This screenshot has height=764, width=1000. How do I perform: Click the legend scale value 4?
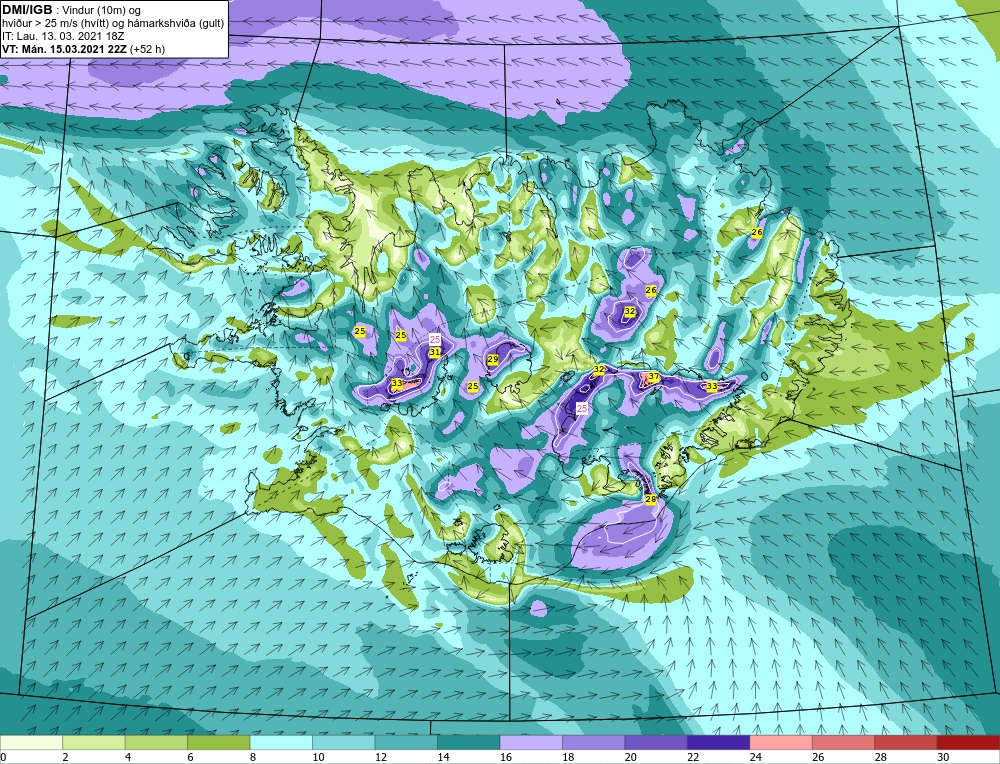(128, 757)
